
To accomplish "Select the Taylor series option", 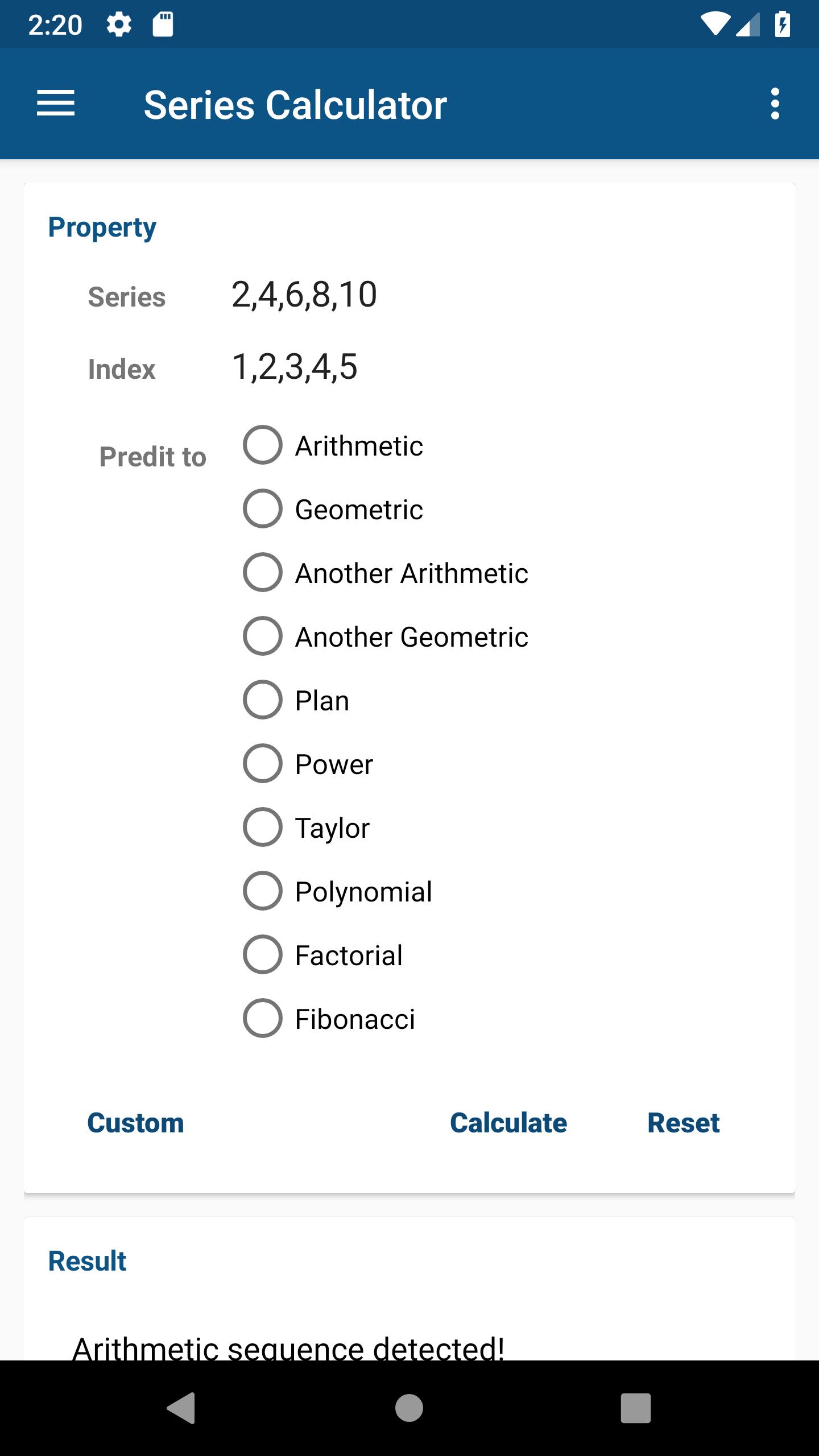I will tap(307, 828).
